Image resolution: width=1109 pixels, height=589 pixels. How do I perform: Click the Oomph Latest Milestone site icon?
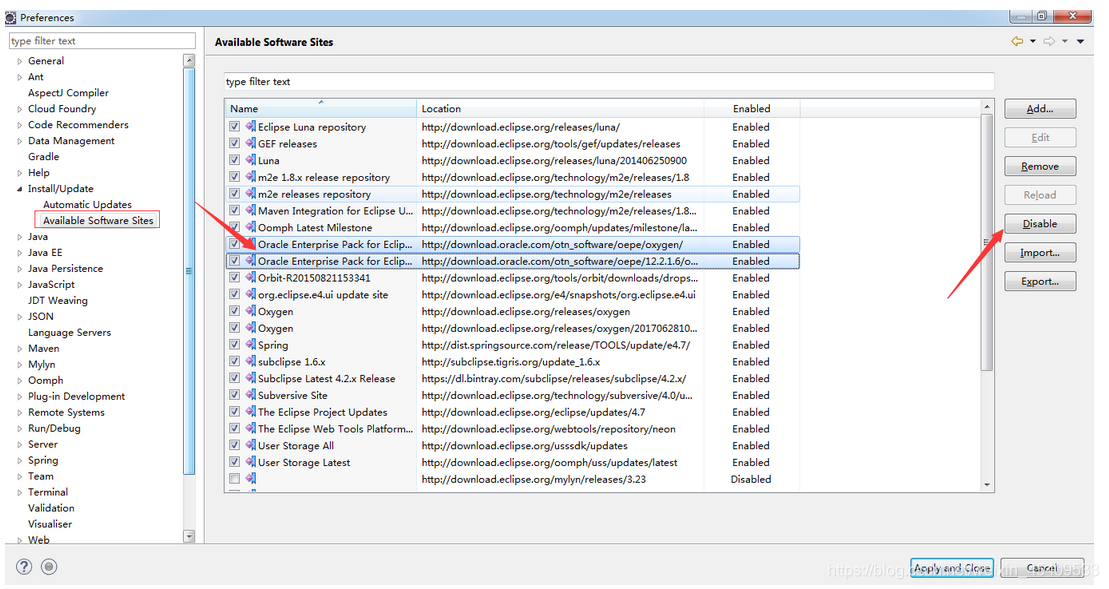pyautogui.click(x=250, y=227)
